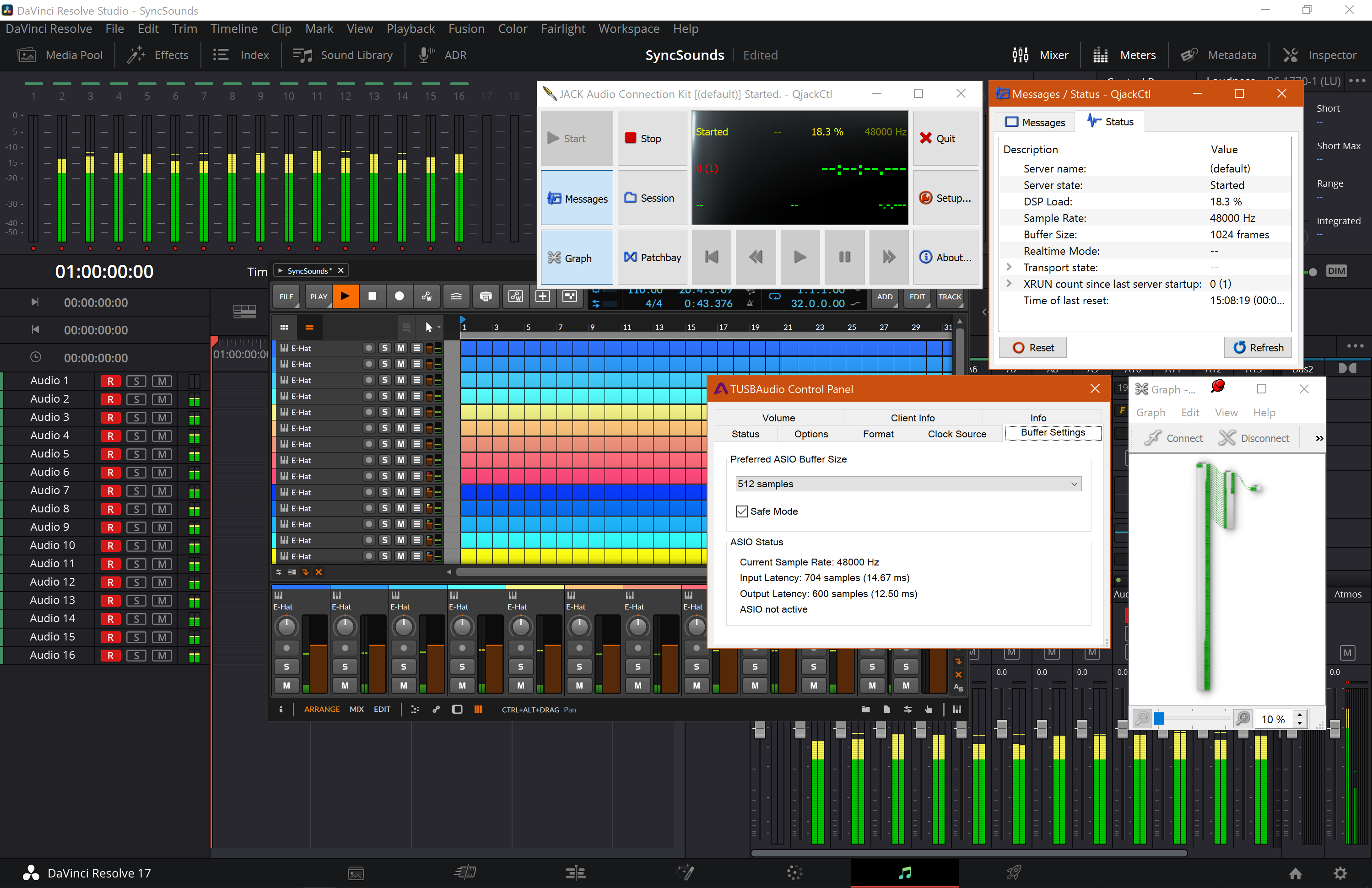Click the zoom slider in the Graph window
This screenshot has width=1372, height=888.
tap(1192, 719)
